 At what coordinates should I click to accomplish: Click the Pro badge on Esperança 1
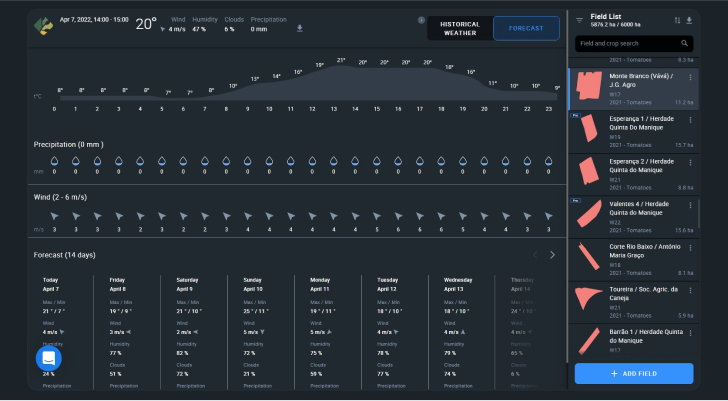(575, 115)
